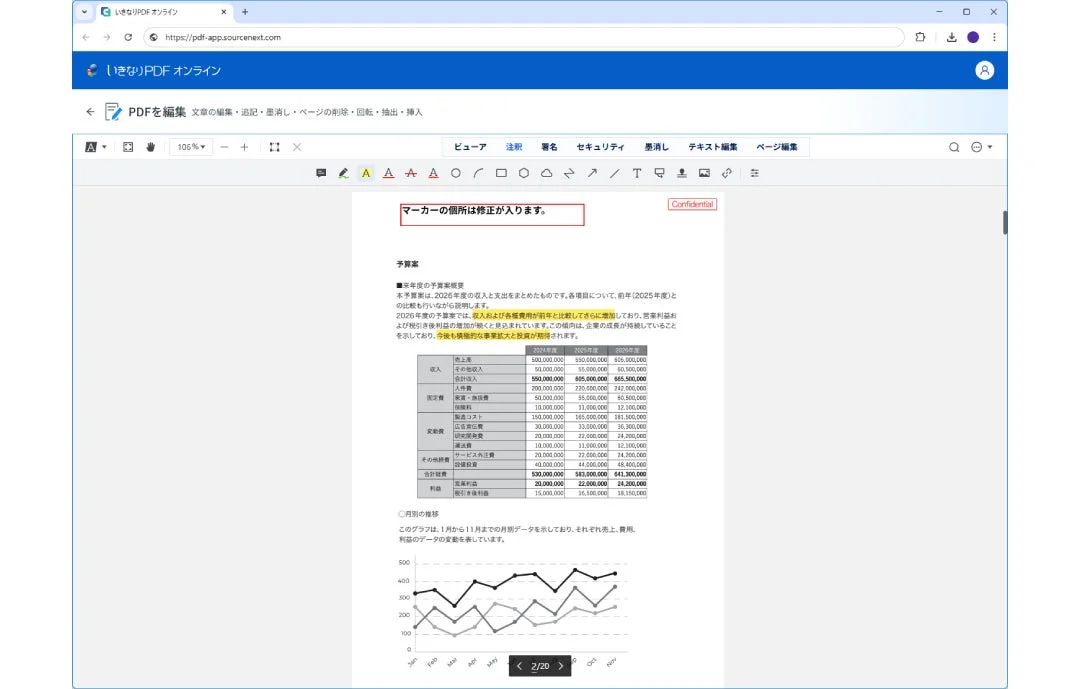The width and height of the screenshot is (1080, 689).
Task: Select the cloud annotation tool
Action: [x=546, y=173]
